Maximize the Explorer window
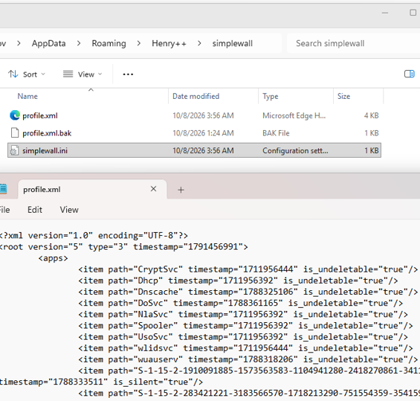This screenshot has height=401, width=420. tap(413, 13)
